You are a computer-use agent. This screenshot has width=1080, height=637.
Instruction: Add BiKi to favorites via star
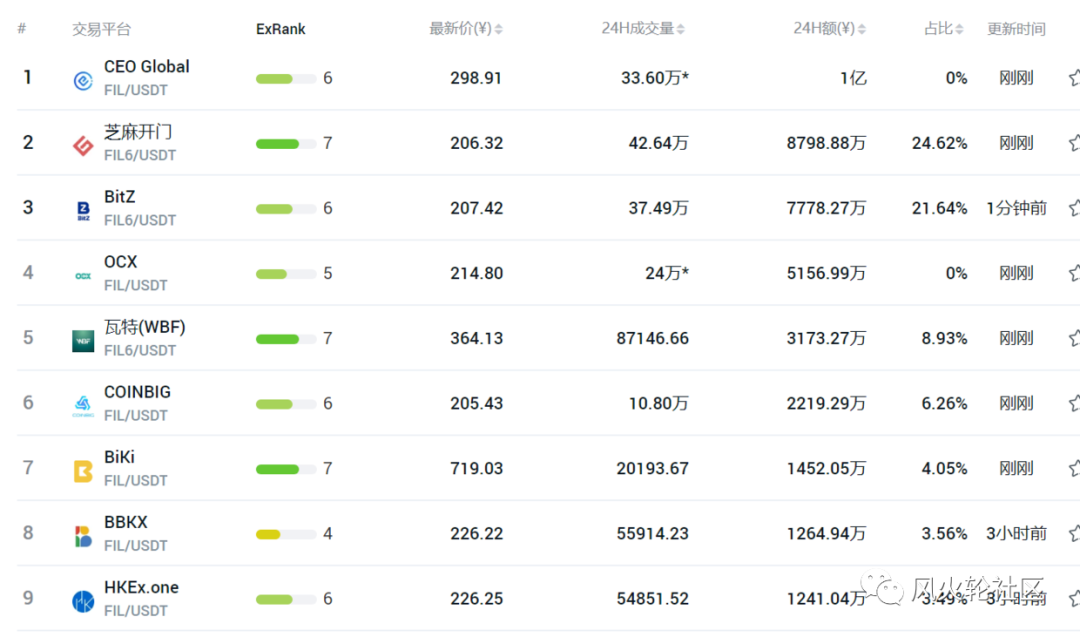click(1074, 468)
